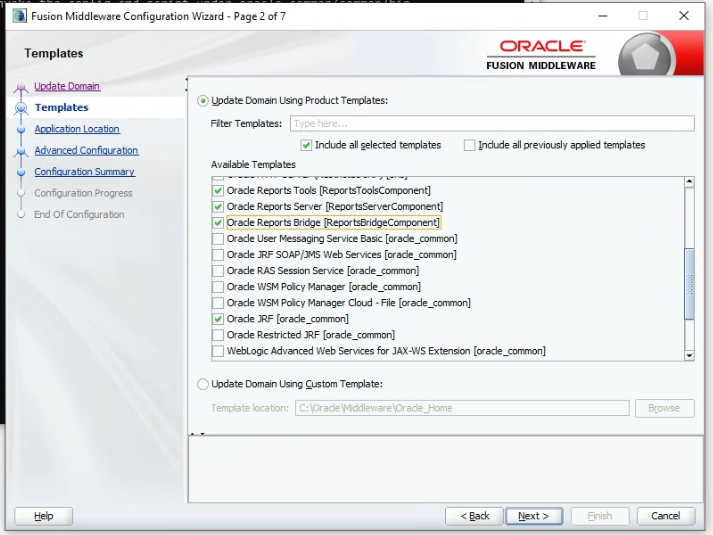This screenshot has height=535, width=713.
Task: Minimize the configuration wizard window
Action: tap(603, 16)
